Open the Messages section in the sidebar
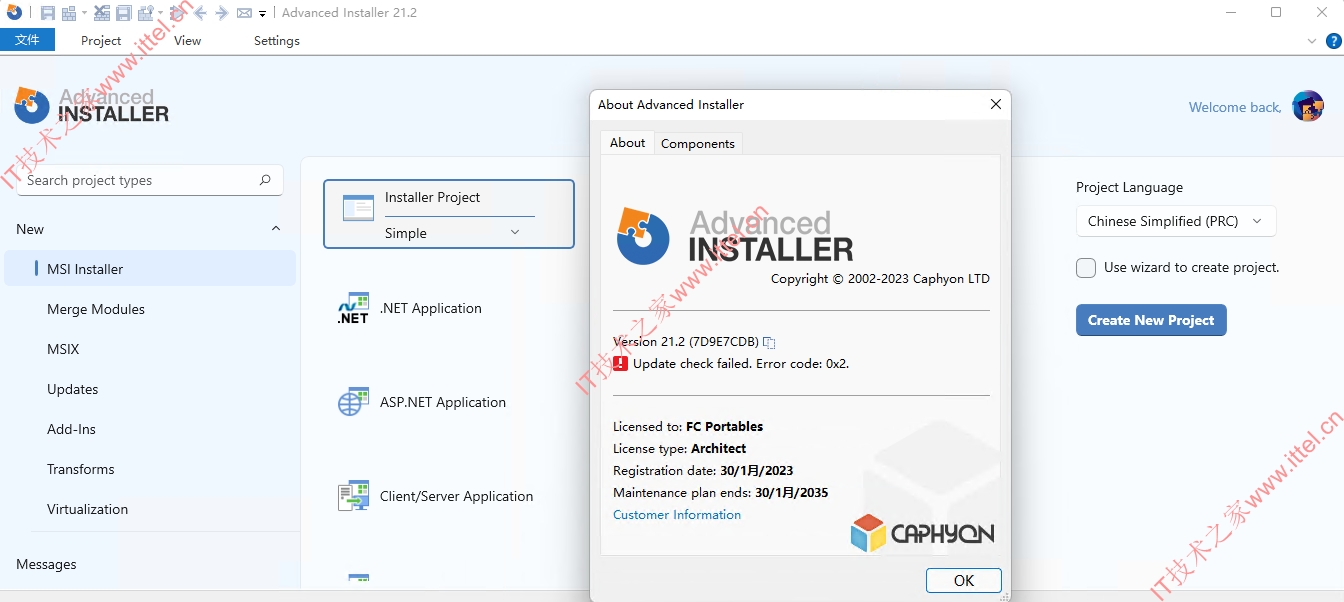The width and height of the screenshot is (1344, 602). point(46,564)
